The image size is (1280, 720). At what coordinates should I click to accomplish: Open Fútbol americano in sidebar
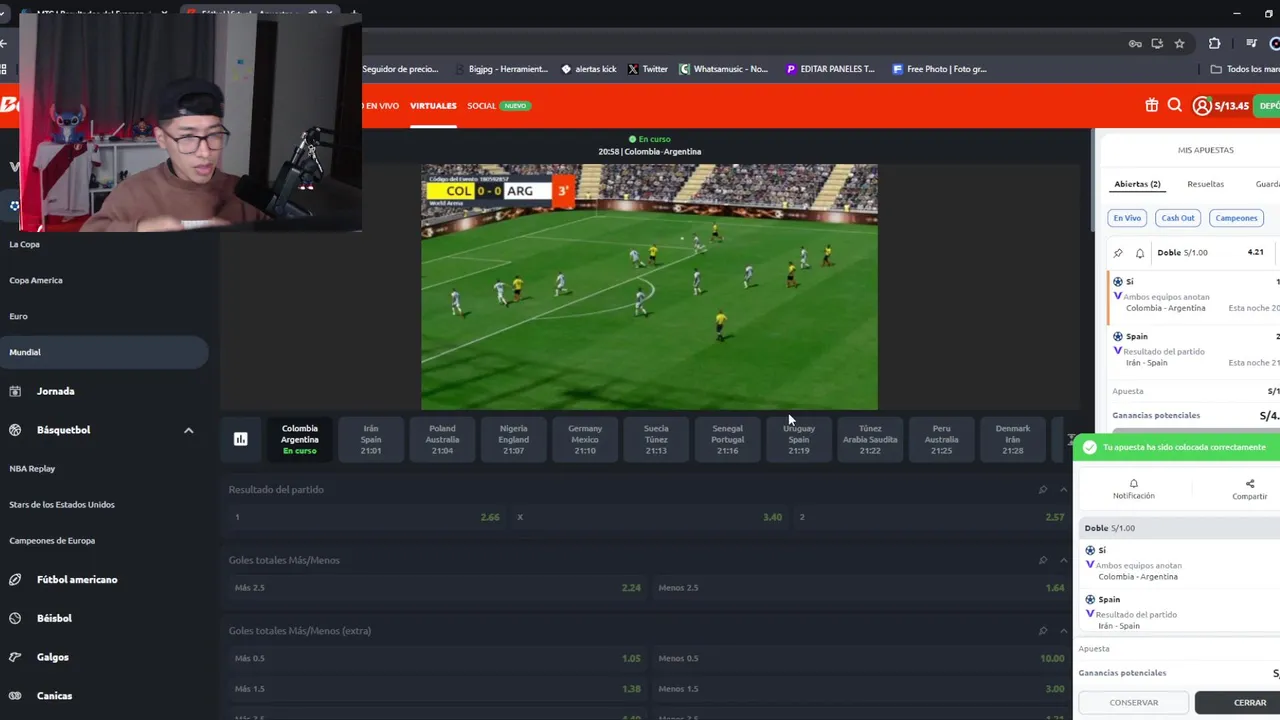[x=77, y=580]
